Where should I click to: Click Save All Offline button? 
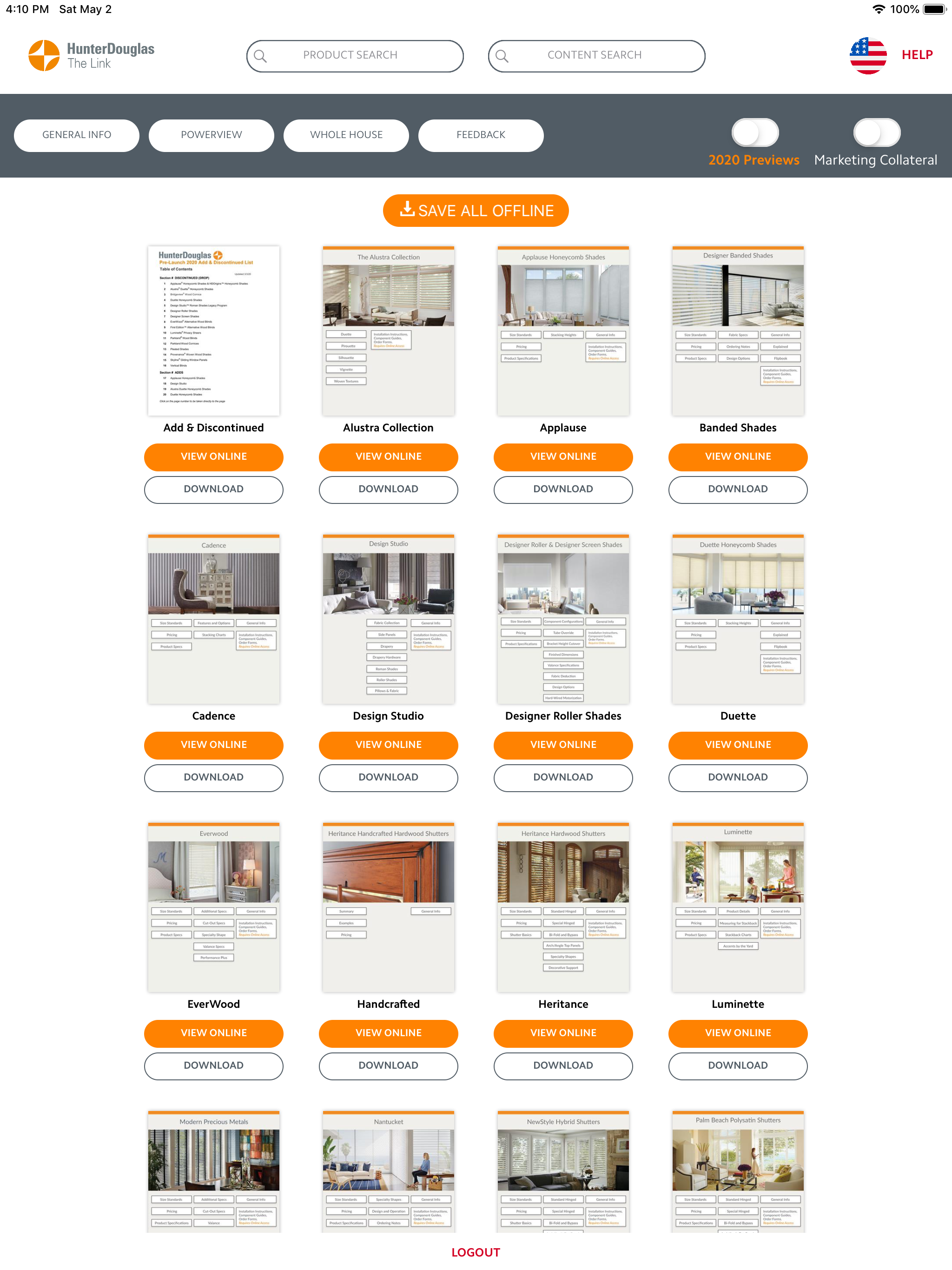[476, 210]
